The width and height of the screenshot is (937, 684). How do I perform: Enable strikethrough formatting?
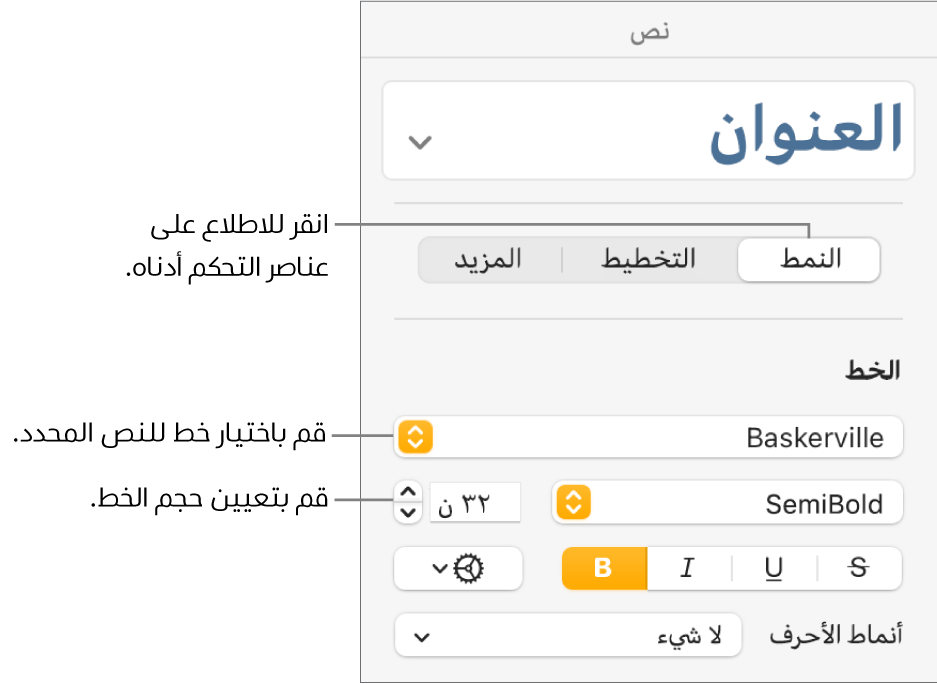point(858,569)
